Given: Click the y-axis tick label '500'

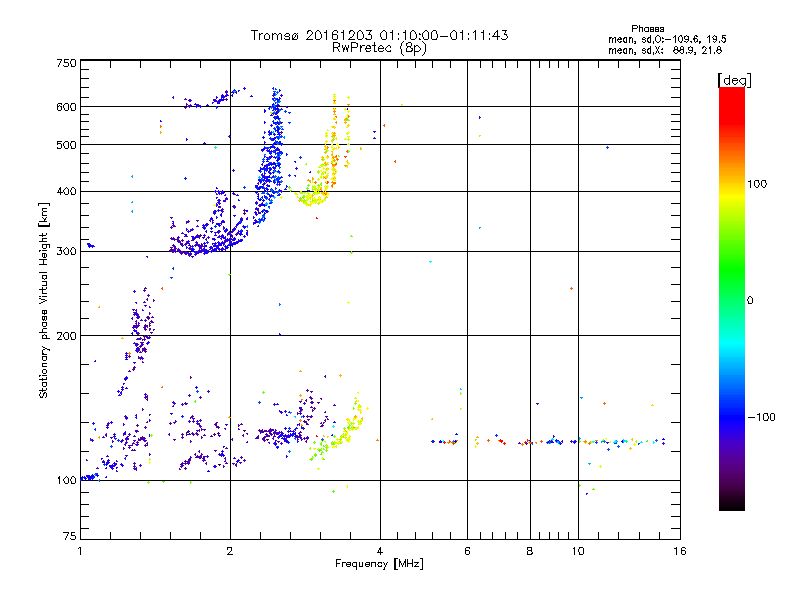Looking at the screenshot, I should point(66,145).
